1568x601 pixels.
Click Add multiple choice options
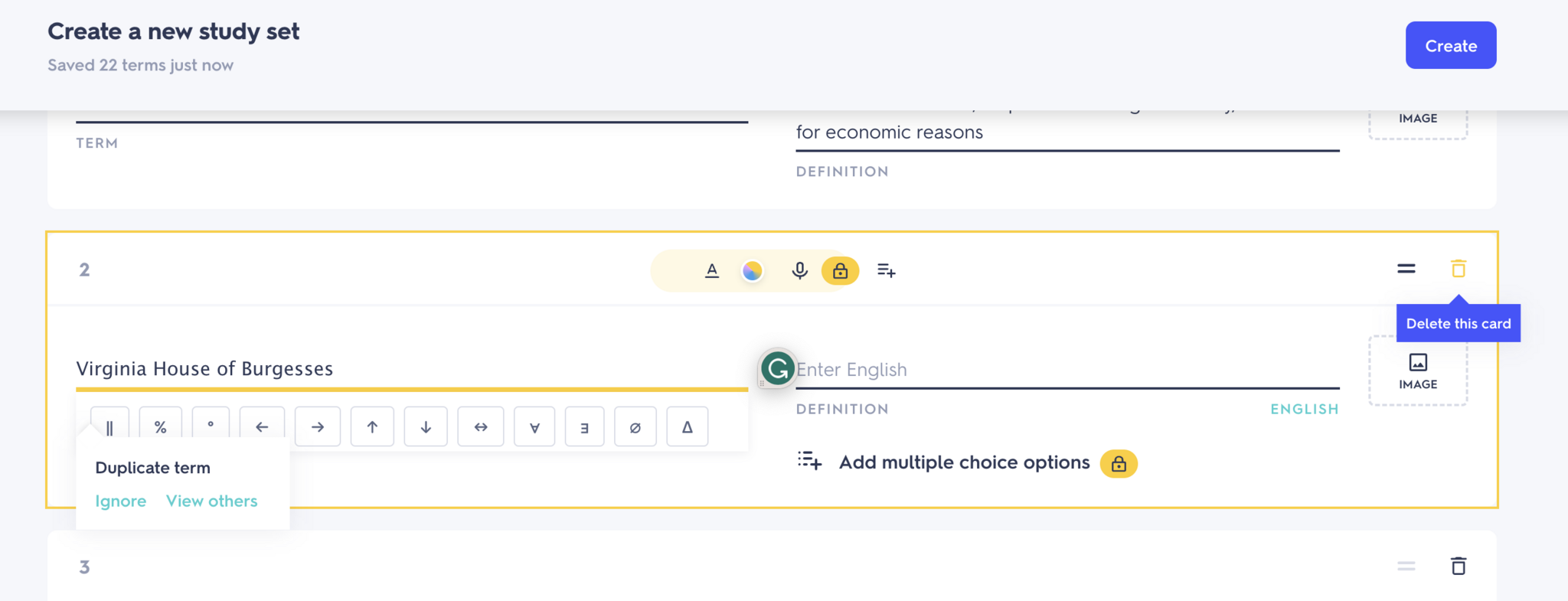coord(964,462)
